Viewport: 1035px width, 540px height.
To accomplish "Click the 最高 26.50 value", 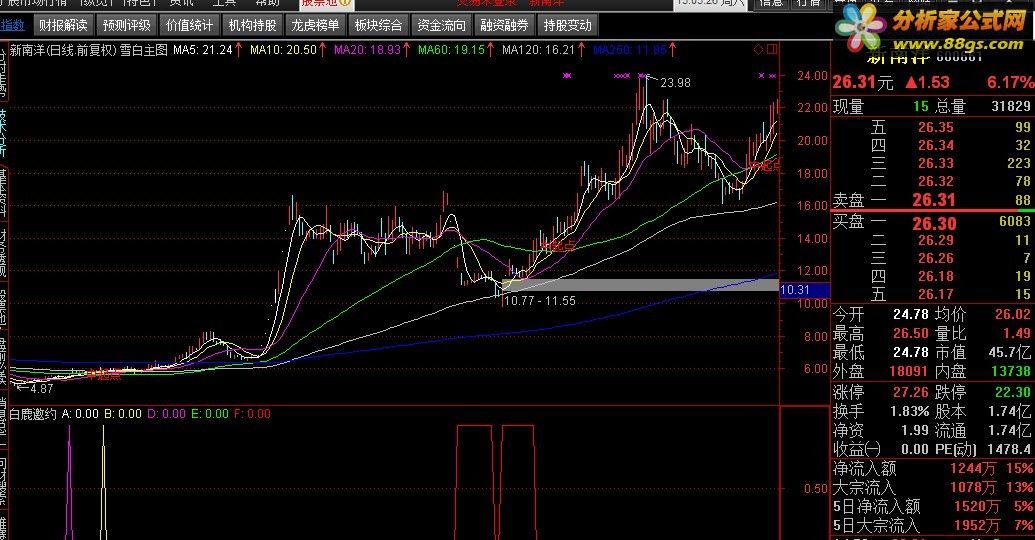I will pos(911,333).
